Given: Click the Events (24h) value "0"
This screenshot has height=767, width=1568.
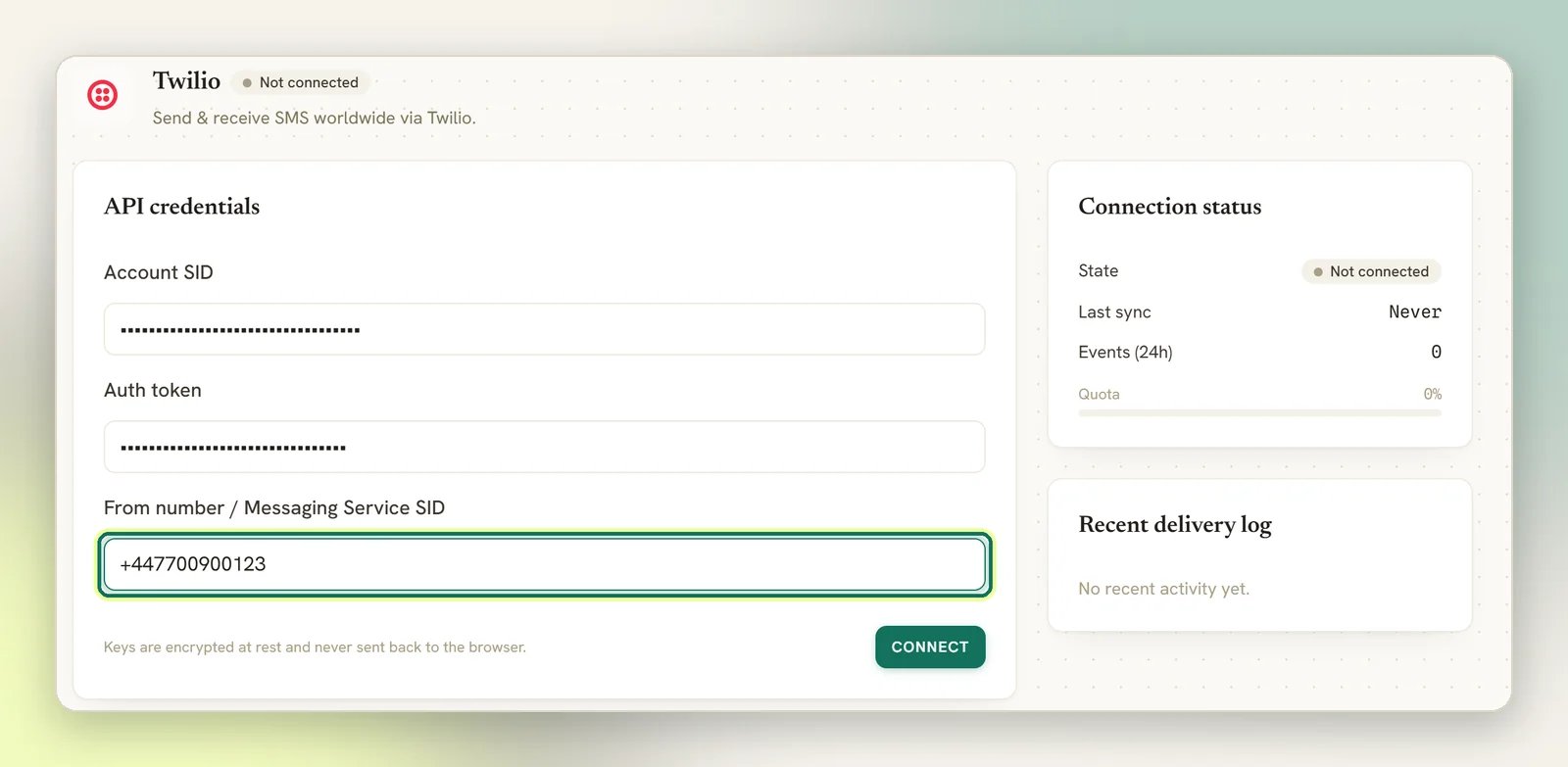Looking at the screenshot, I should tap(1436, 352).
